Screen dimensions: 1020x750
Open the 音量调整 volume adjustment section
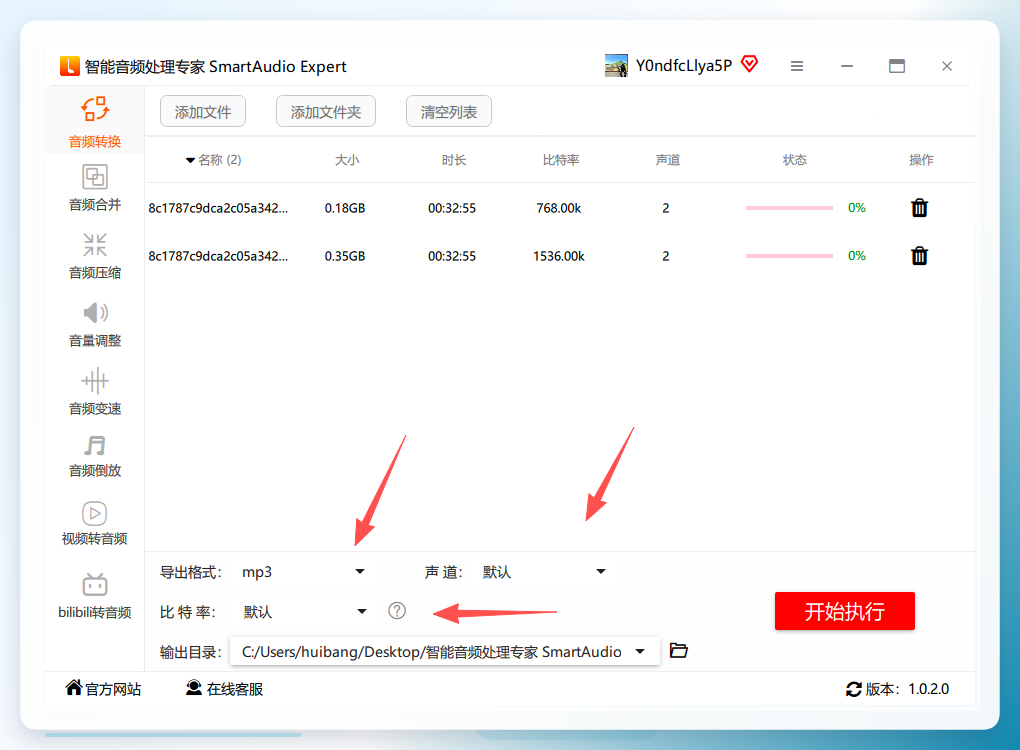(95, 325)
